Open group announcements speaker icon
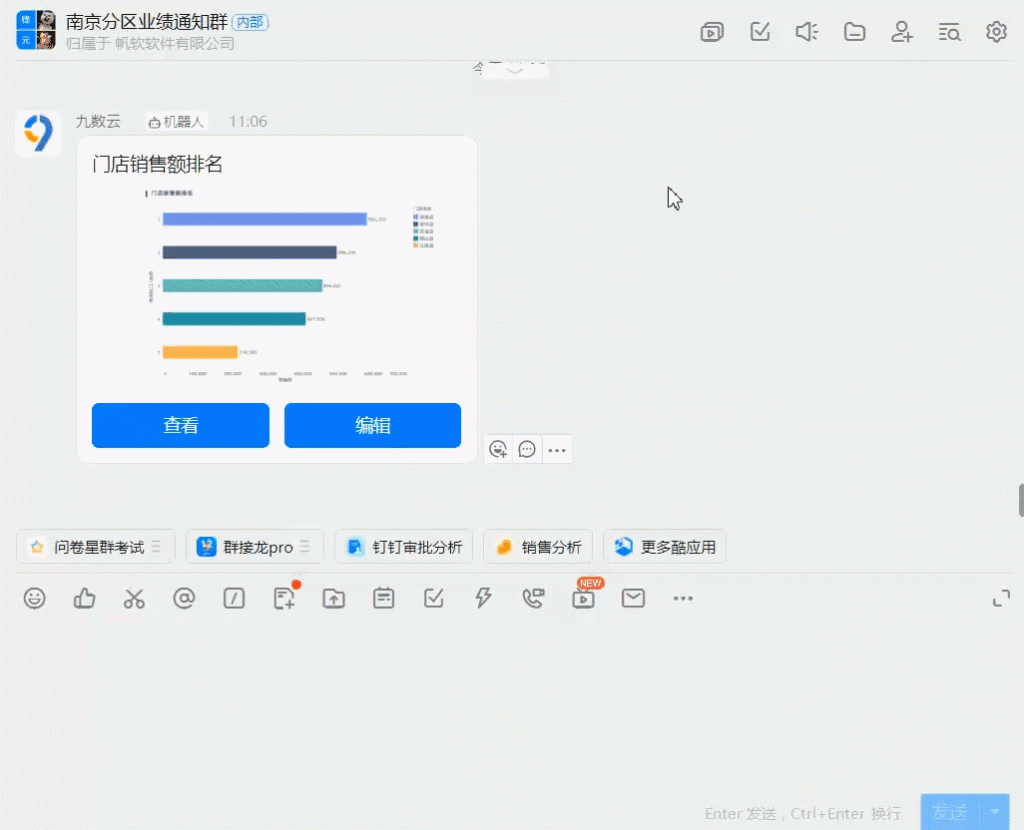This screenshot has height=830, width=1024. 806,32
